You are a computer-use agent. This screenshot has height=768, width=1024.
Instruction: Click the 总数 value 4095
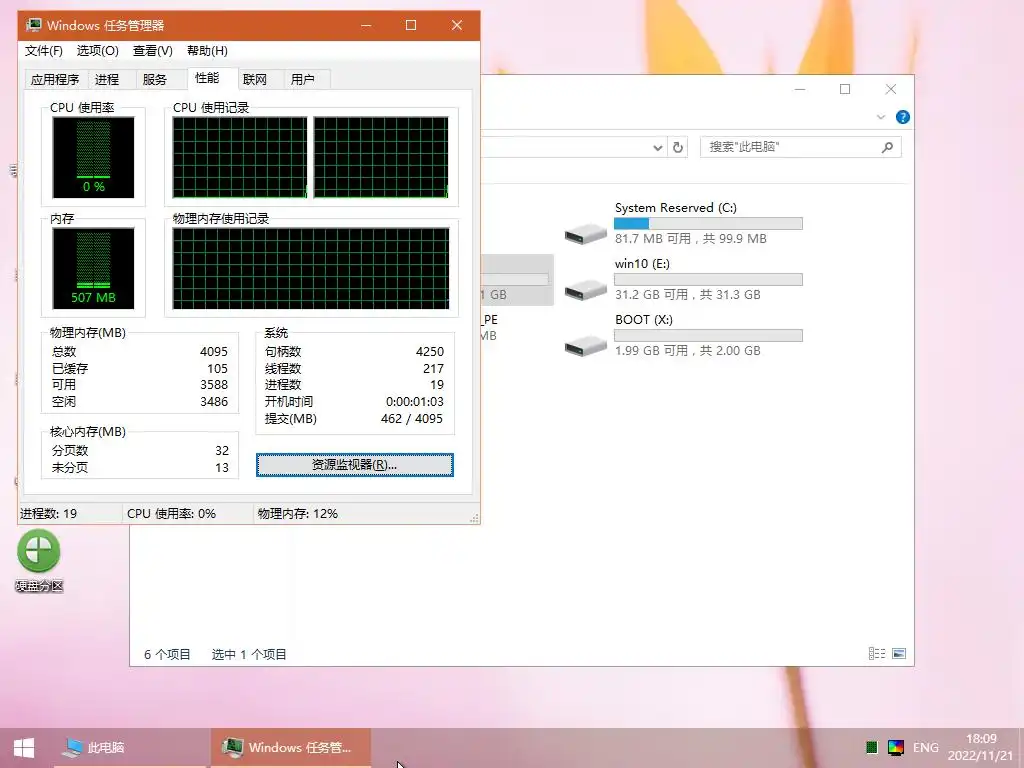pos(214,351)
